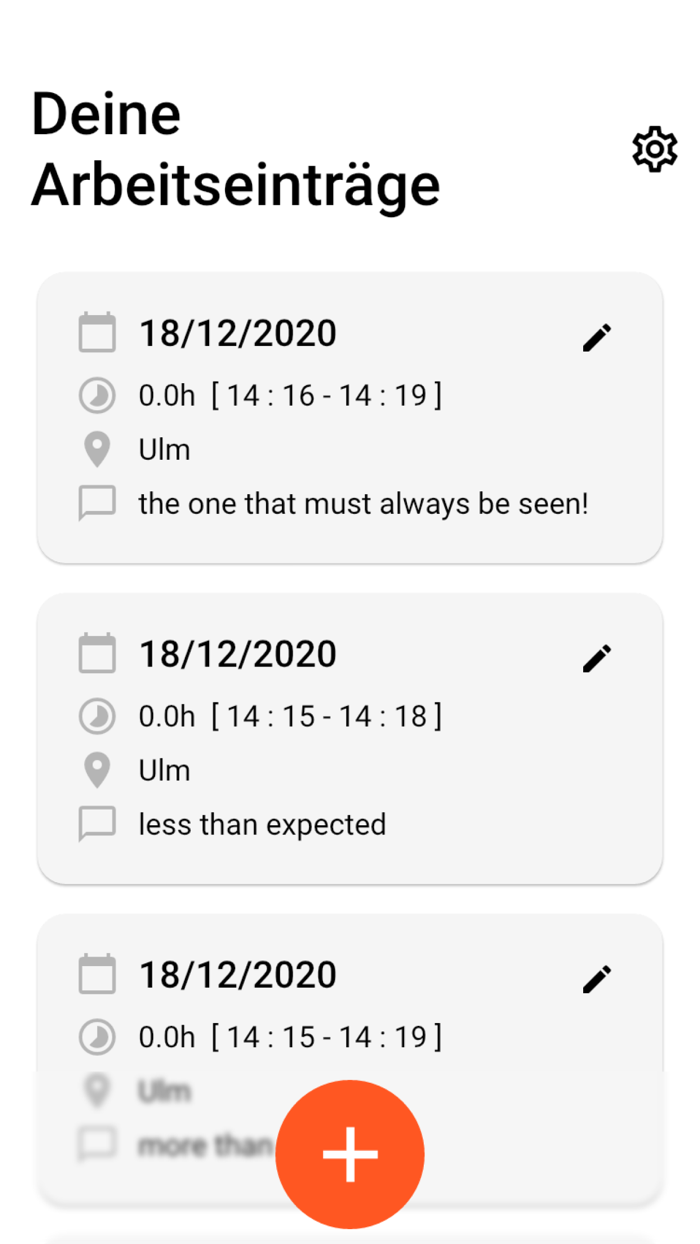700x1244 pixels.
Task: Select the 'the one that must always be seen!' comment text
Action: (363, 504)
